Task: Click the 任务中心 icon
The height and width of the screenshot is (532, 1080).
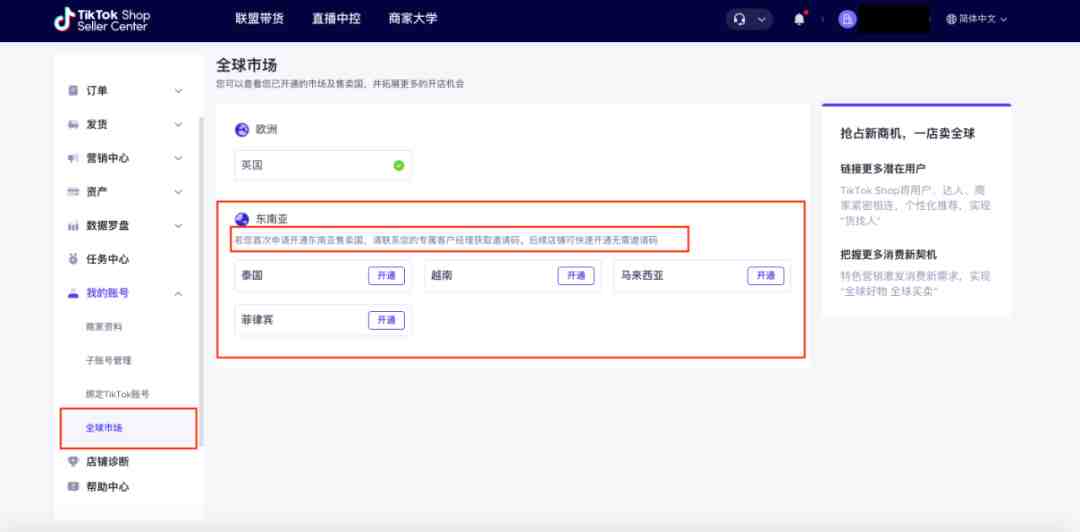Action: (73, 259)
